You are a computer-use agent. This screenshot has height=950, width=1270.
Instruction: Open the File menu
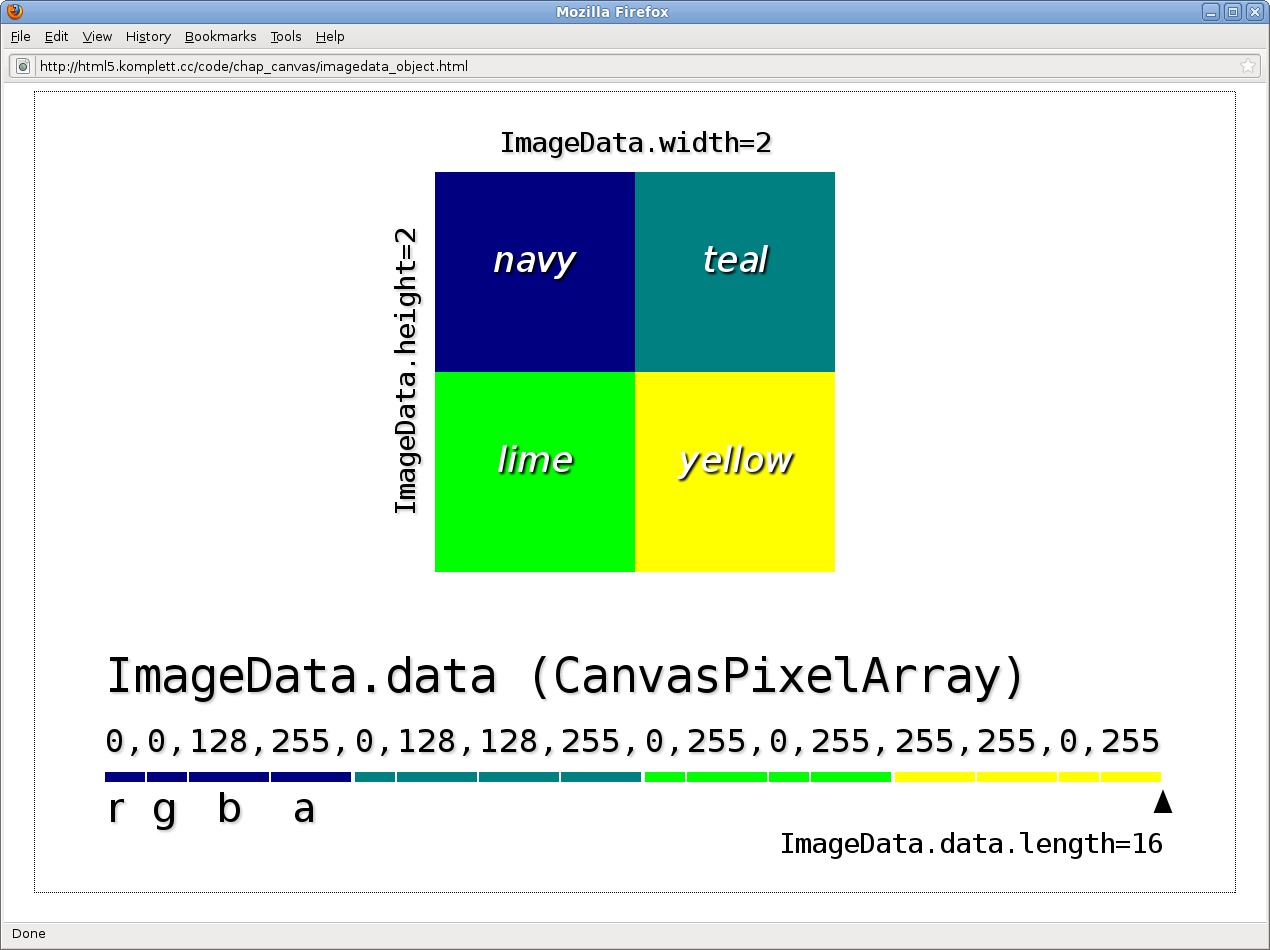20,36
